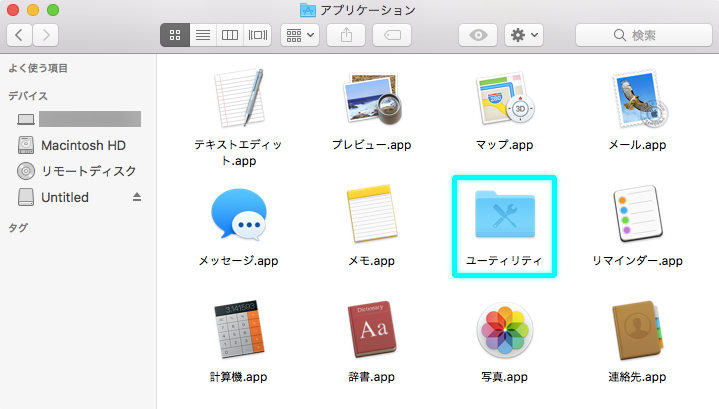719x409 pixels.
Task: Click the 写真.app file name label
Action: click(504, 377)
